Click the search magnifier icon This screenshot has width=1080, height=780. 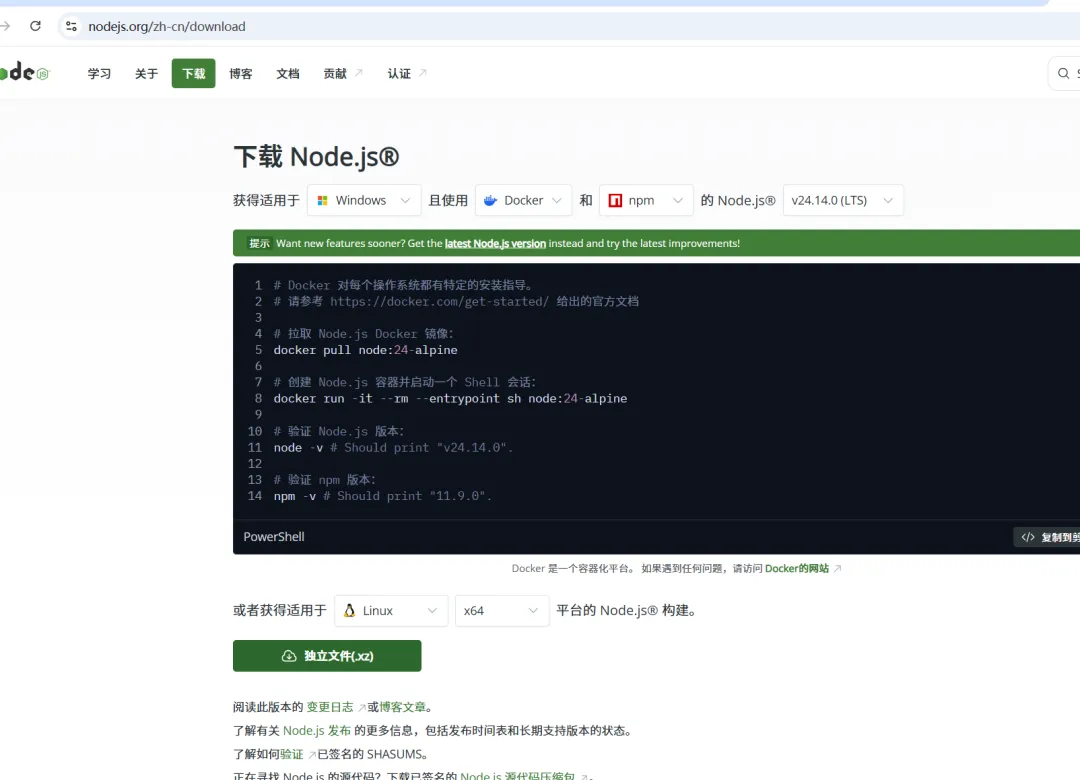[1063, 73]
